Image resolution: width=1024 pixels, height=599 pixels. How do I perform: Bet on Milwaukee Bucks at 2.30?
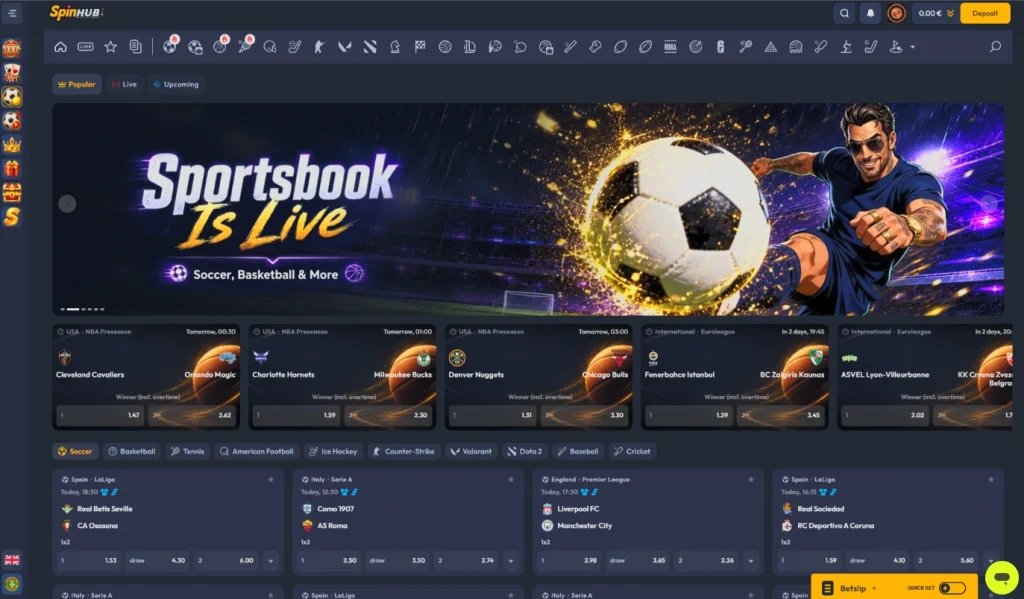(x=388, y=415)
